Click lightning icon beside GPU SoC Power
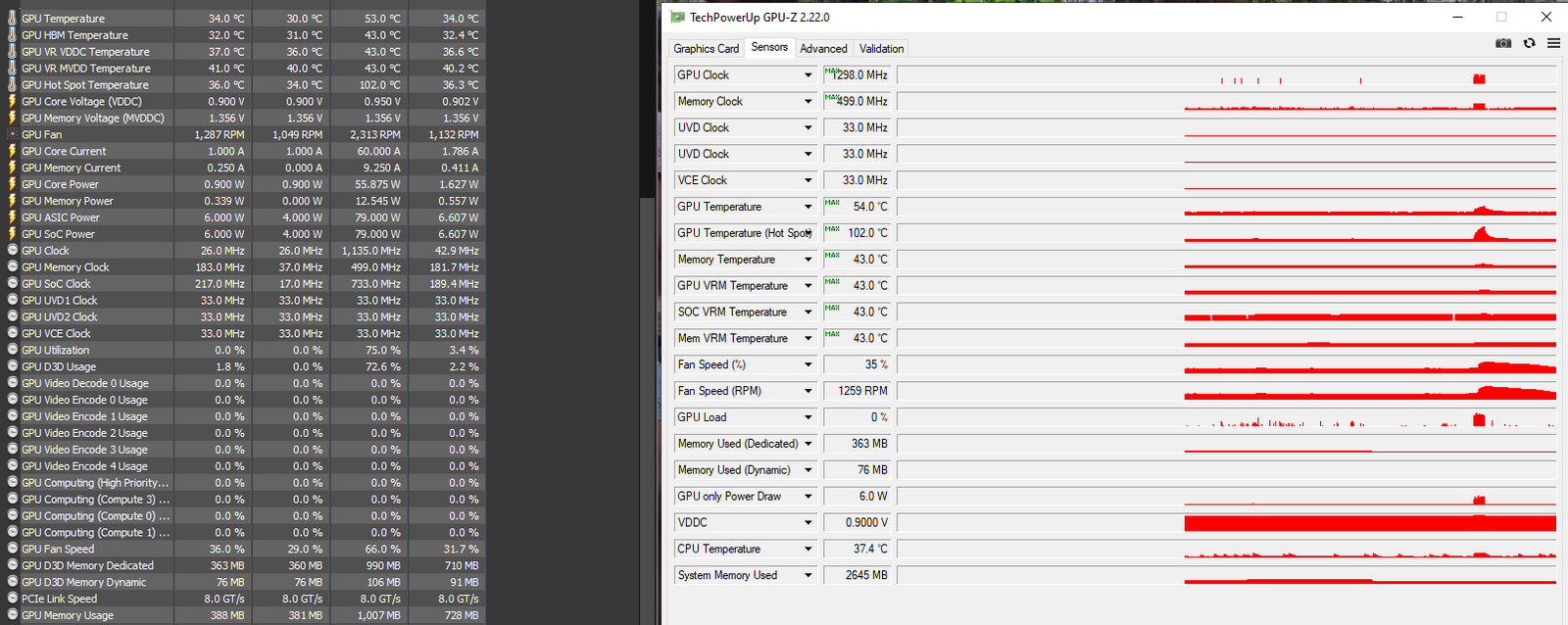The height and width of the screenshot is (625, 1568). coord(12,234)
